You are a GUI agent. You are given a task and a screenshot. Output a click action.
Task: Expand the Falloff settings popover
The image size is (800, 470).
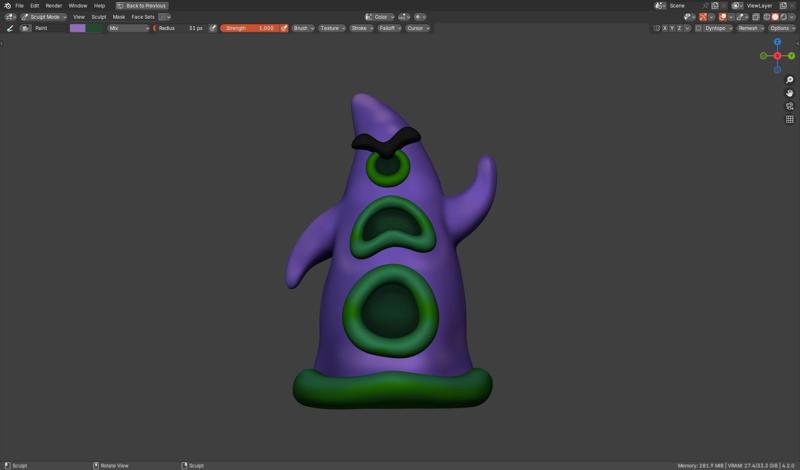[389, 28]
